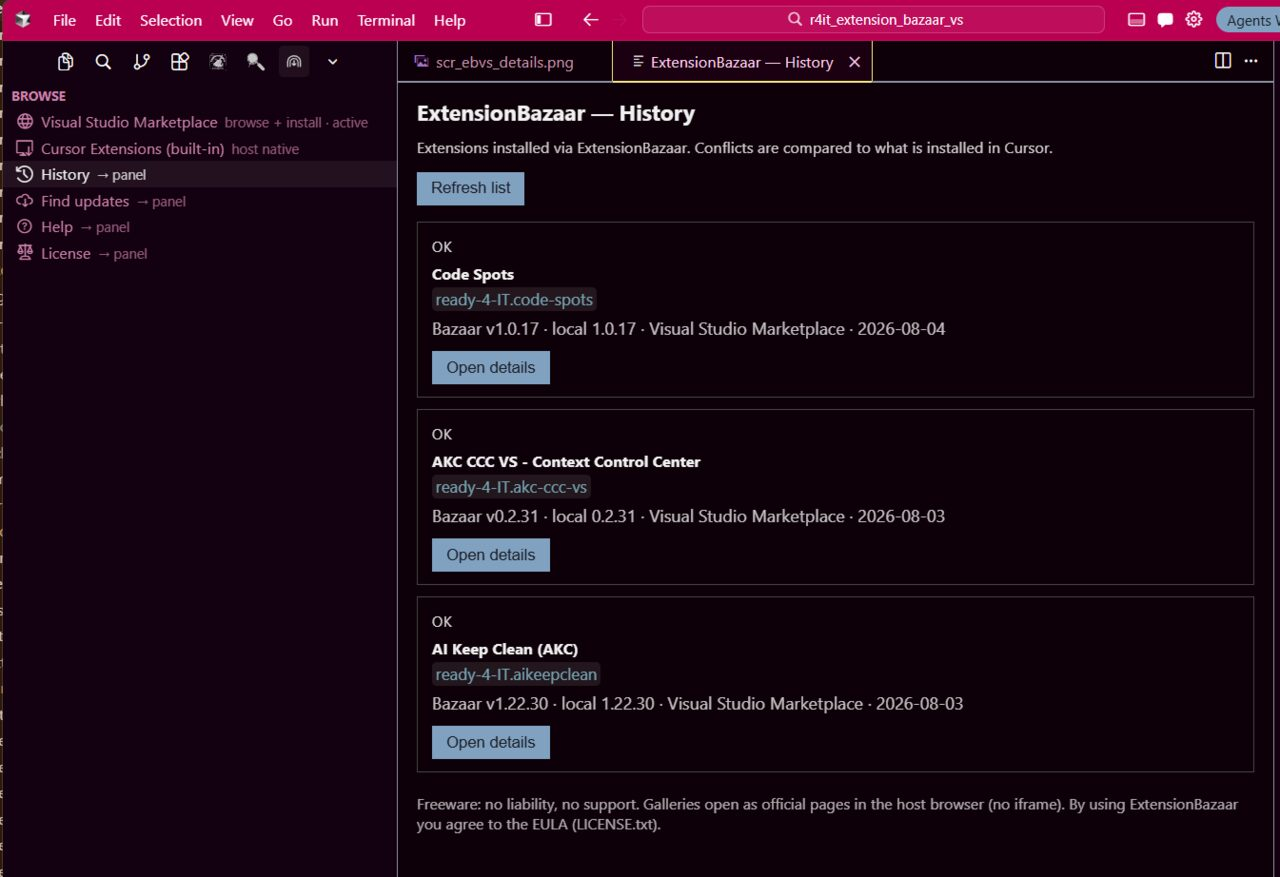Viewport: 1280px width, 877px height.
Task: Click the Code Spots title text
Action: 473,274
